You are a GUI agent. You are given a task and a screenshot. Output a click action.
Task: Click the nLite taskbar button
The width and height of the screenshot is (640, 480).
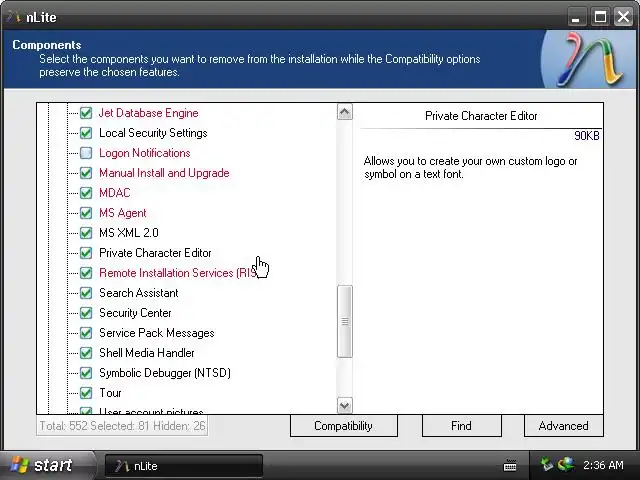coord(184,466)
